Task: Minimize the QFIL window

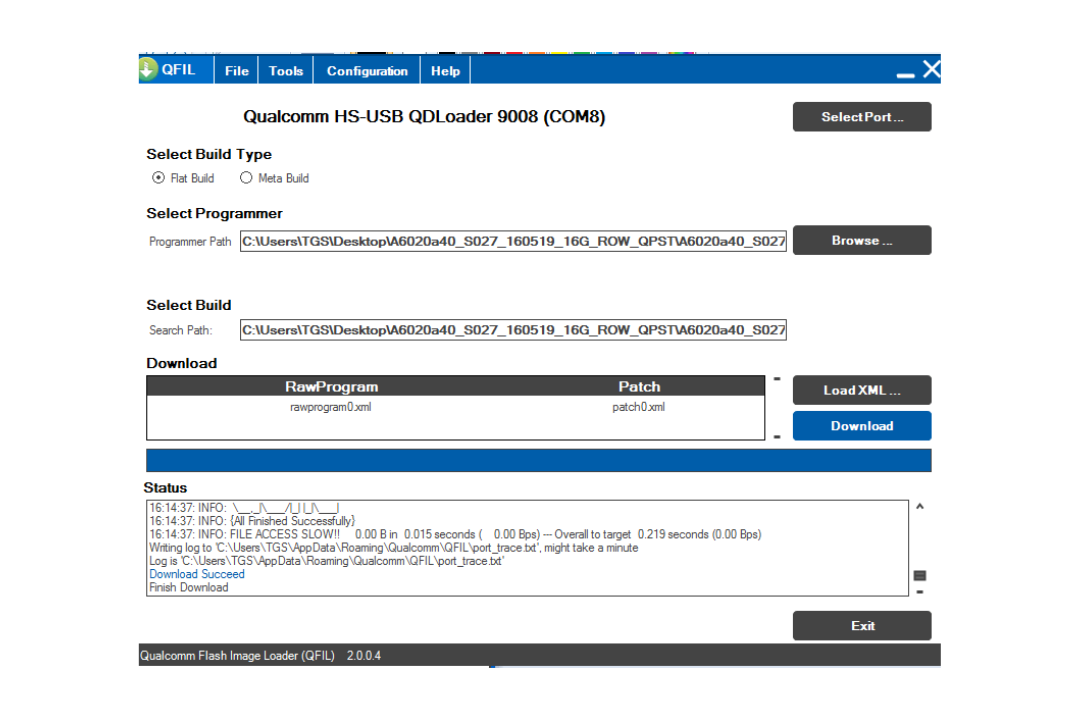Action: tap(906, 74)
